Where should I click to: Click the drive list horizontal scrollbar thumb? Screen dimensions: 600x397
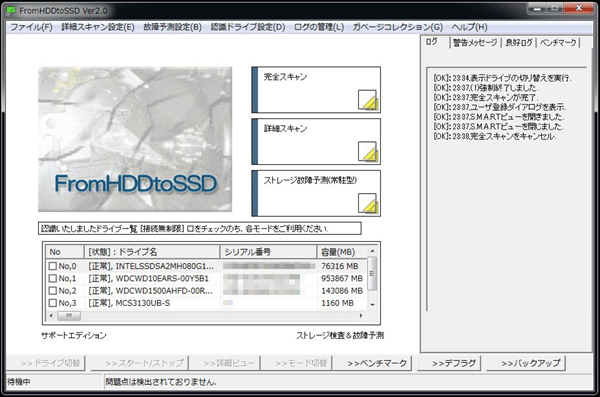click(69, 316)
